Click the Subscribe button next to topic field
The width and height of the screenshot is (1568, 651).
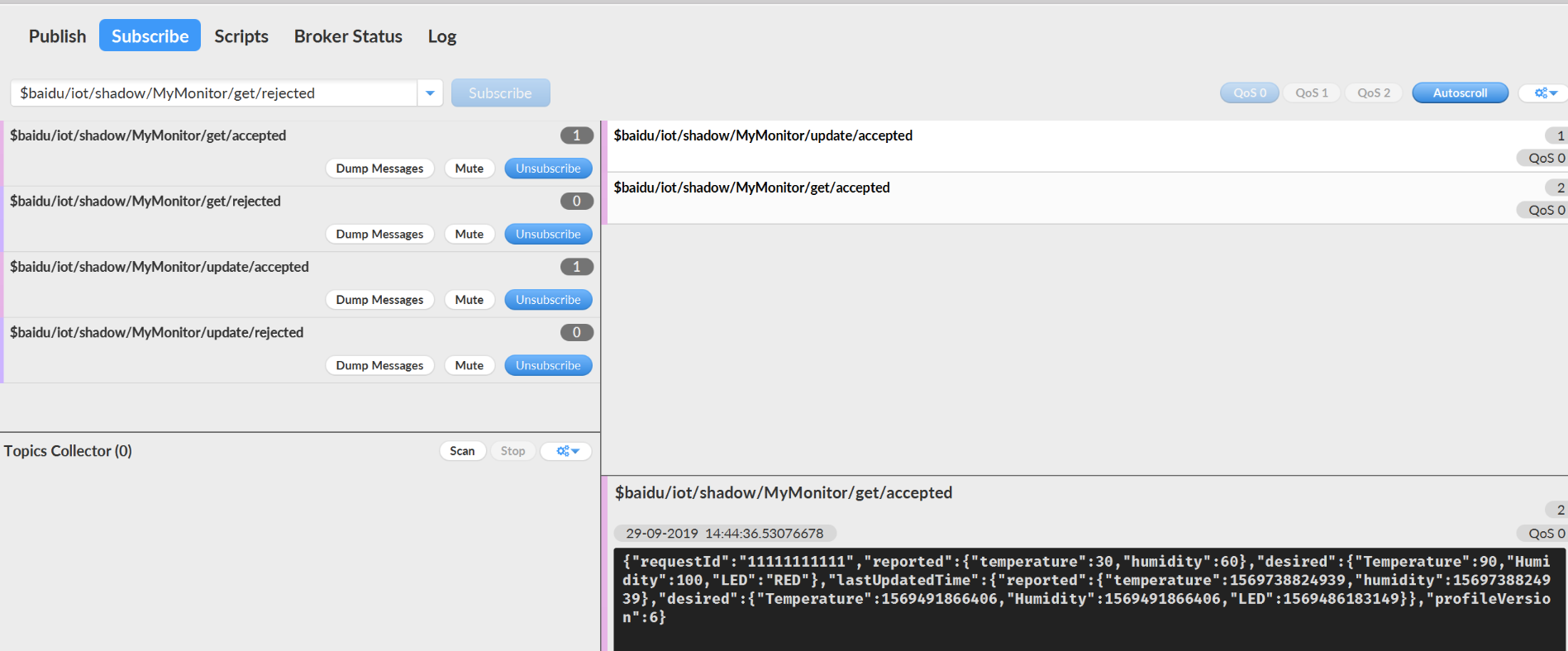coord(500,93)
